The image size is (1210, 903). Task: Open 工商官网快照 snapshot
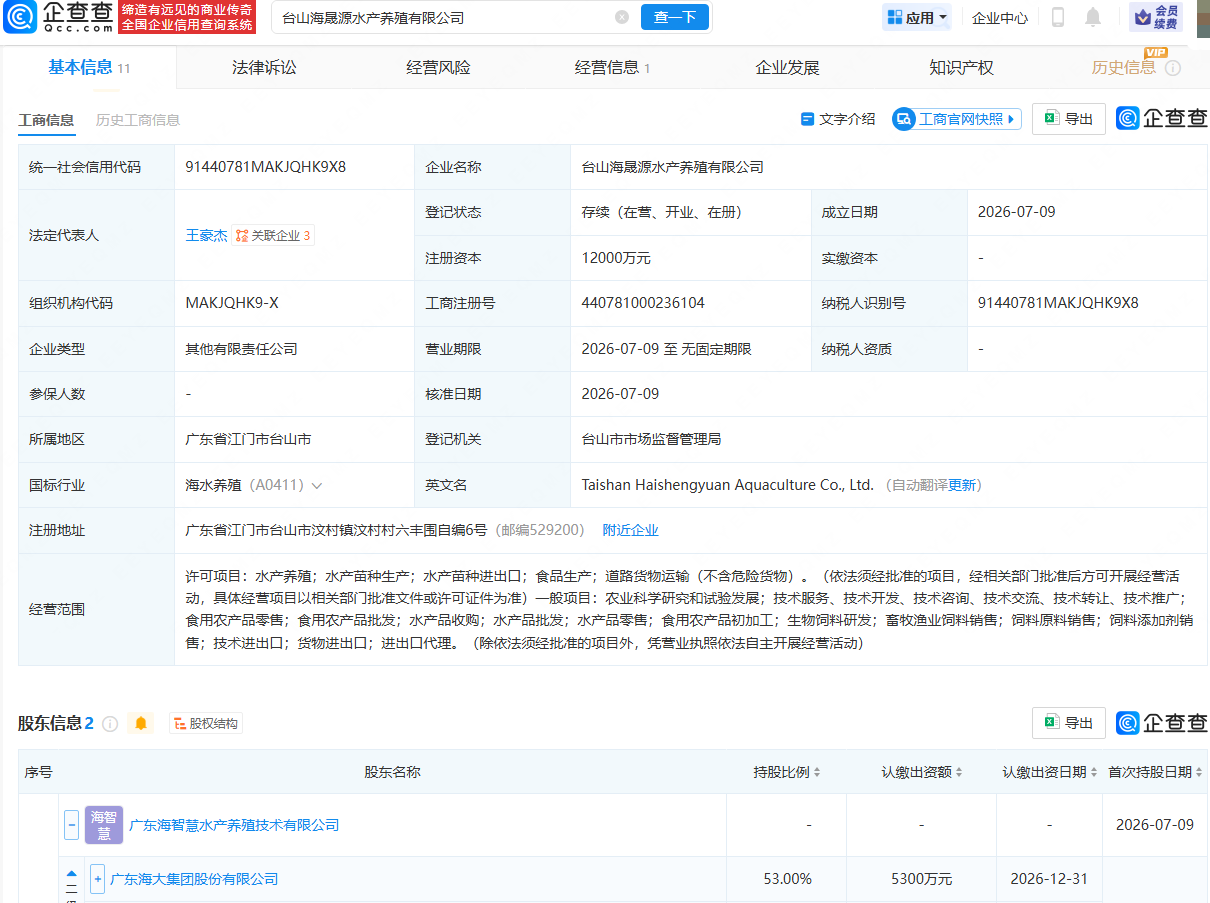coord(956,119)
